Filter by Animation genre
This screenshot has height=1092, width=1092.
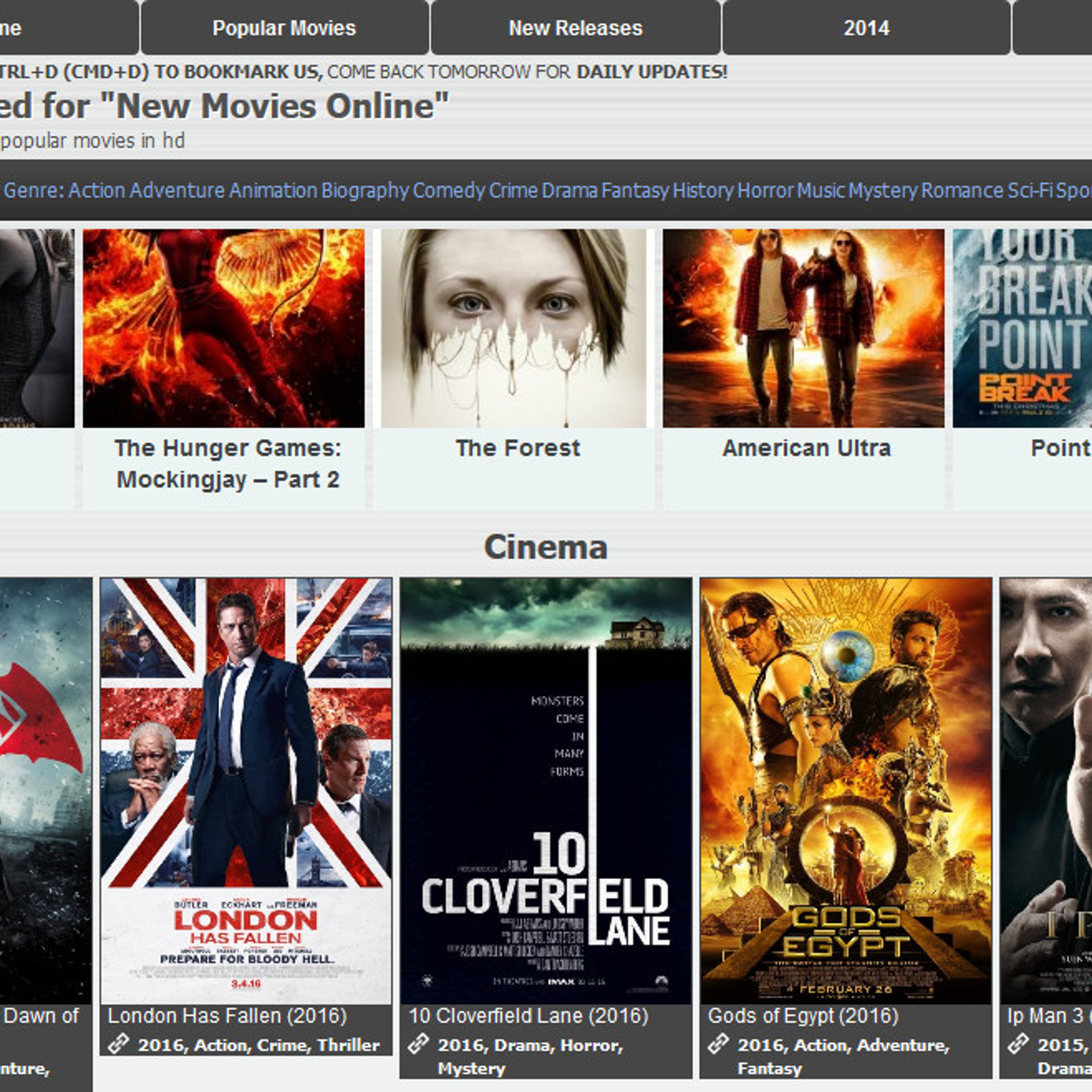(x=273, y=190)
